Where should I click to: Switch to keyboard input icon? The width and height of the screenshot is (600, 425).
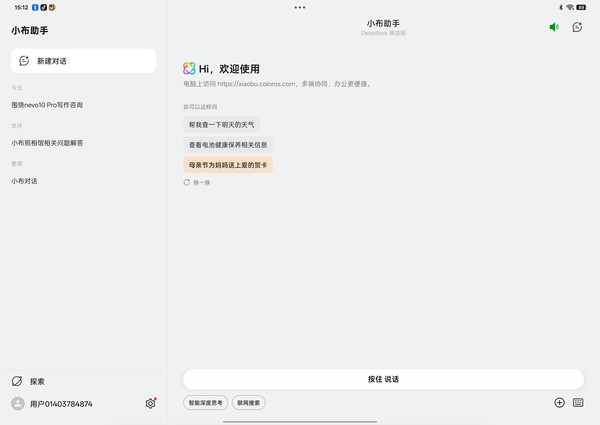(x=578, y=402)
